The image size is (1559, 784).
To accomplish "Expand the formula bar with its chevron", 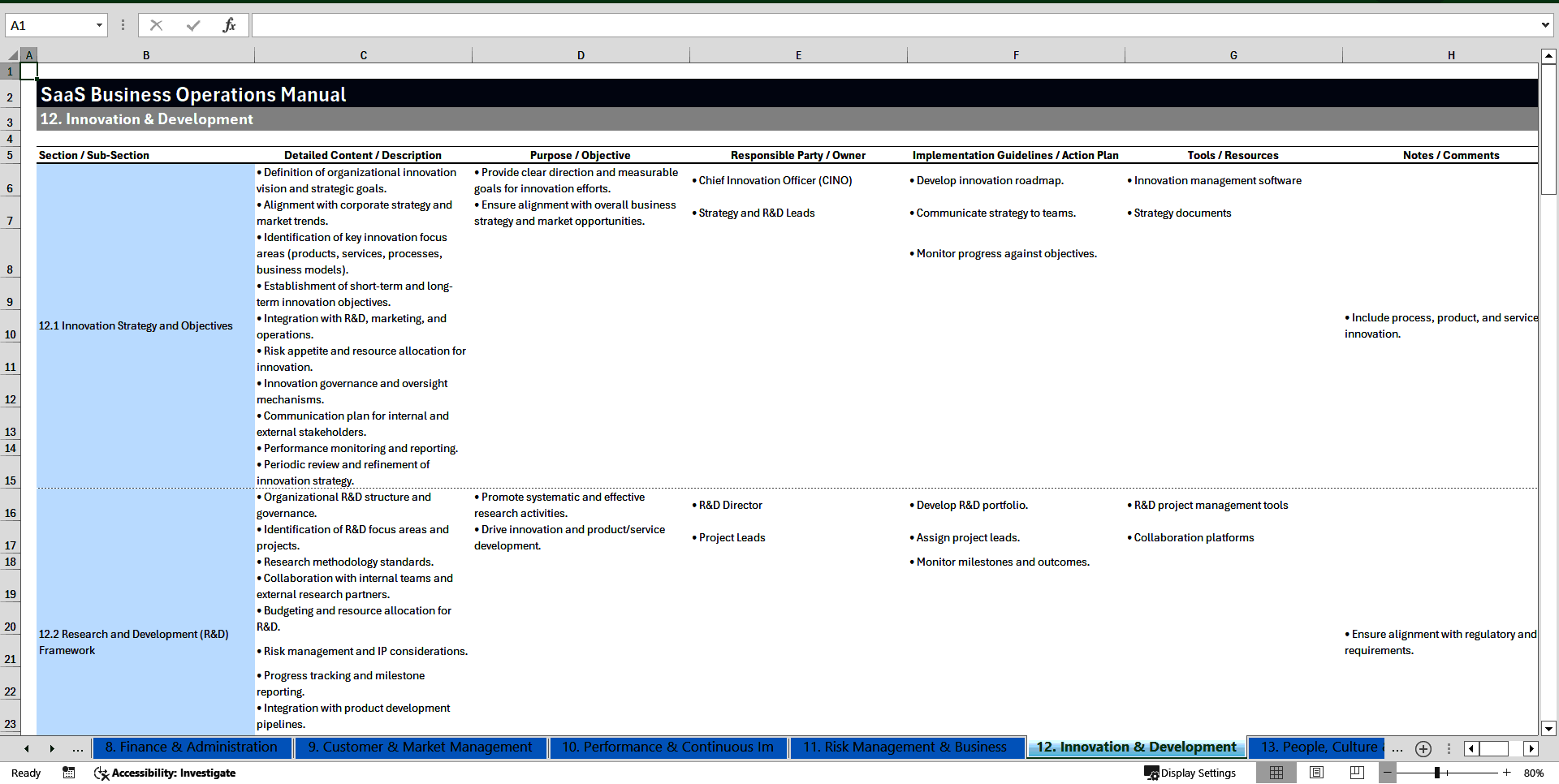I will click(1546, 25).
